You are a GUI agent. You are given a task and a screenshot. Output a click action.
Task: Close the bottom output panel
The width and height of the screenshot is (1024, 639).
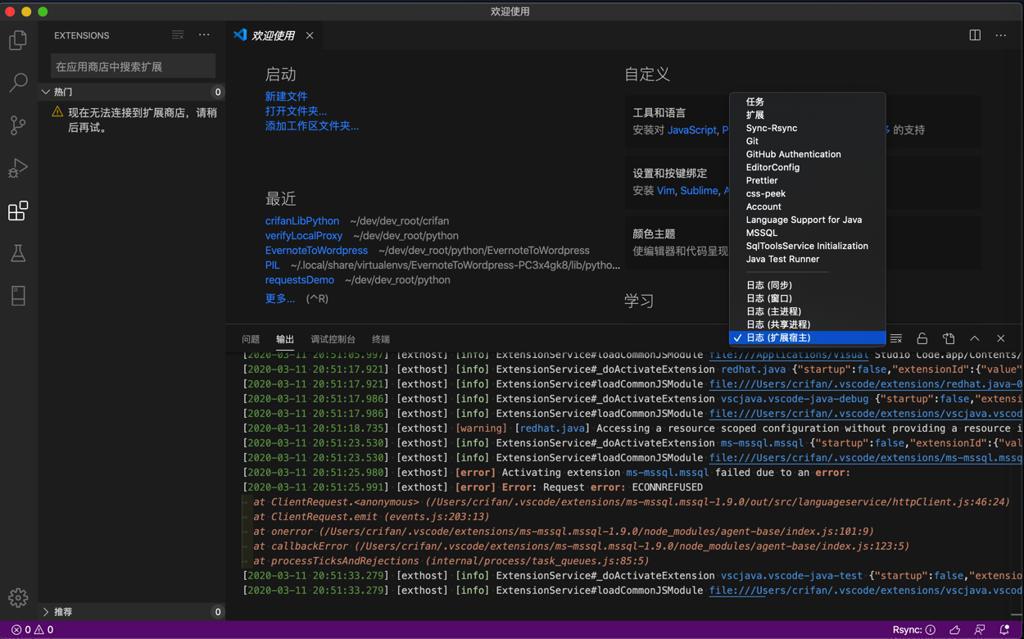point(1000,338)
